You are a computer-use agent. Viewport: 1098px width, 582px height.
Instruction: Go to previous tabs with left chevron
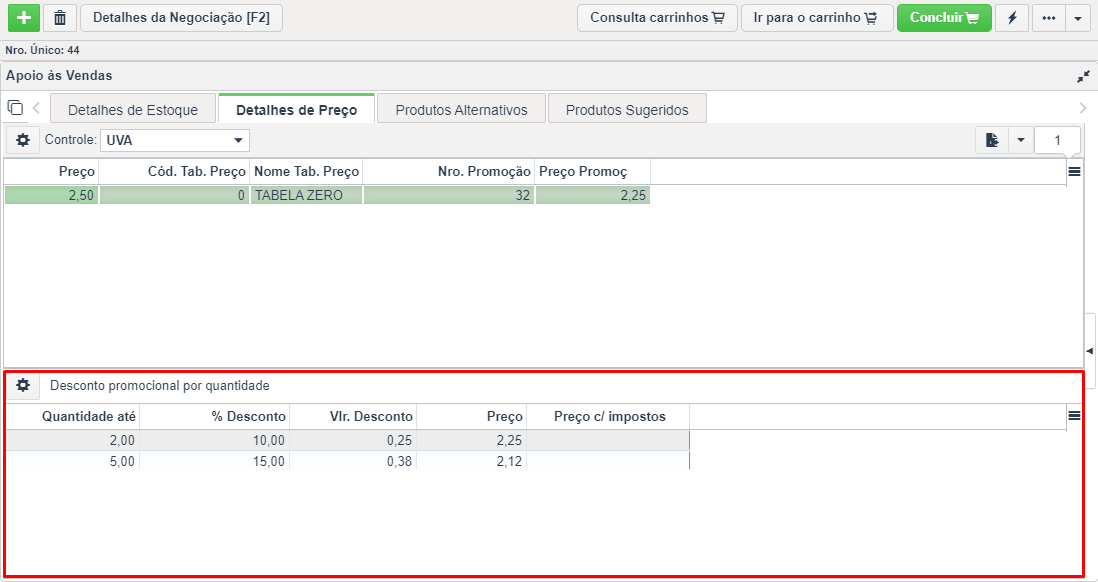[36, 109]
